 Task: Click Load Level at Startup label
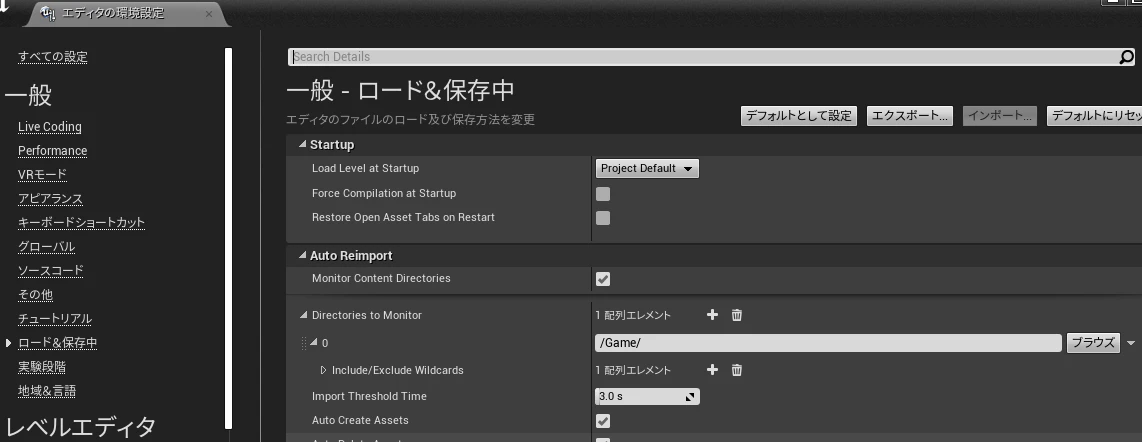tap(366, 168)
